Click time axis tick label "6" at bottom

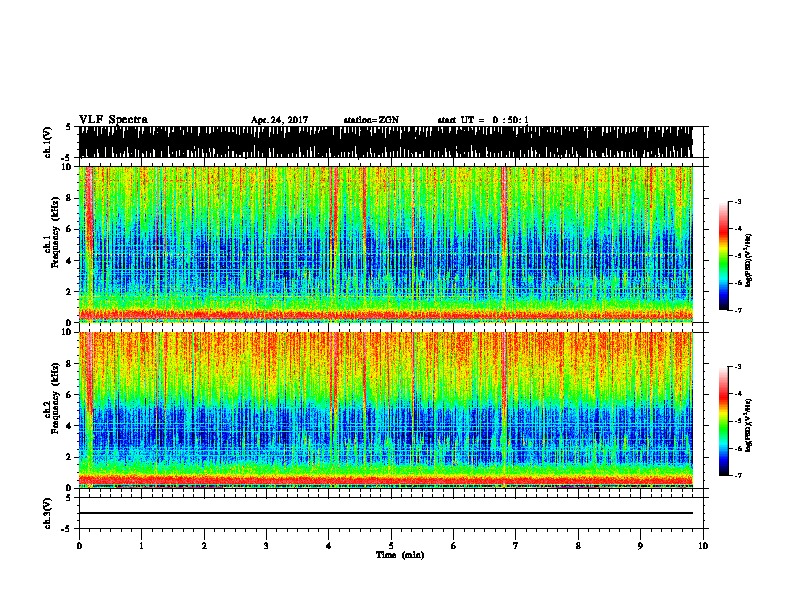tap(454, 546)
